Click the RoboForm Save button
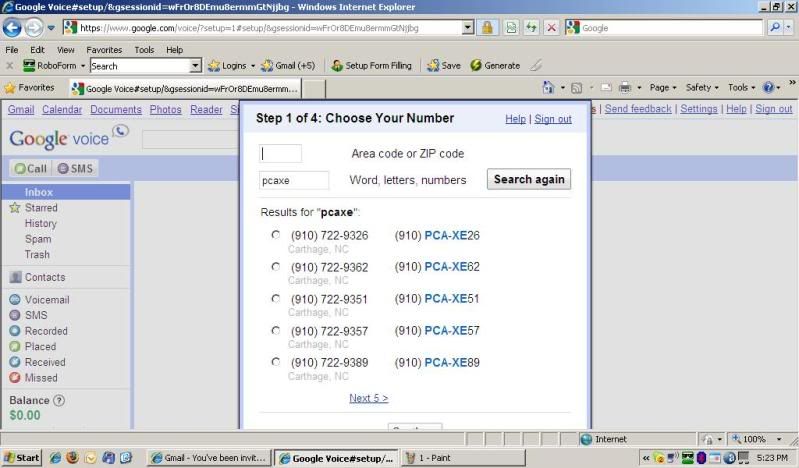The image size is (799, 468). (444, 65)
